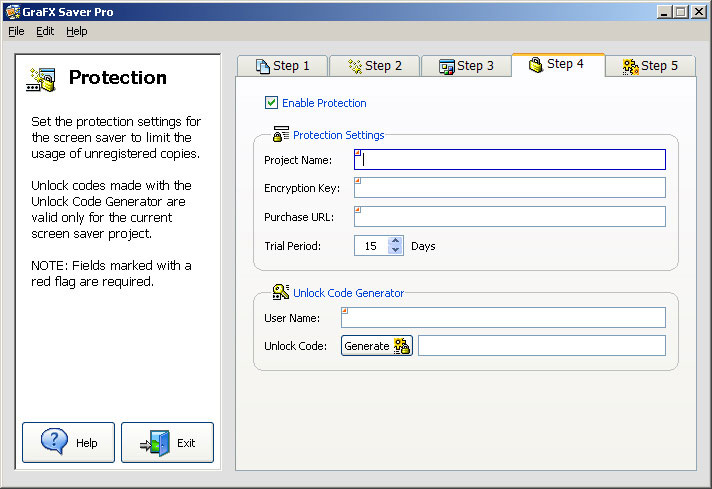Select the Trial Period value field

371,246
